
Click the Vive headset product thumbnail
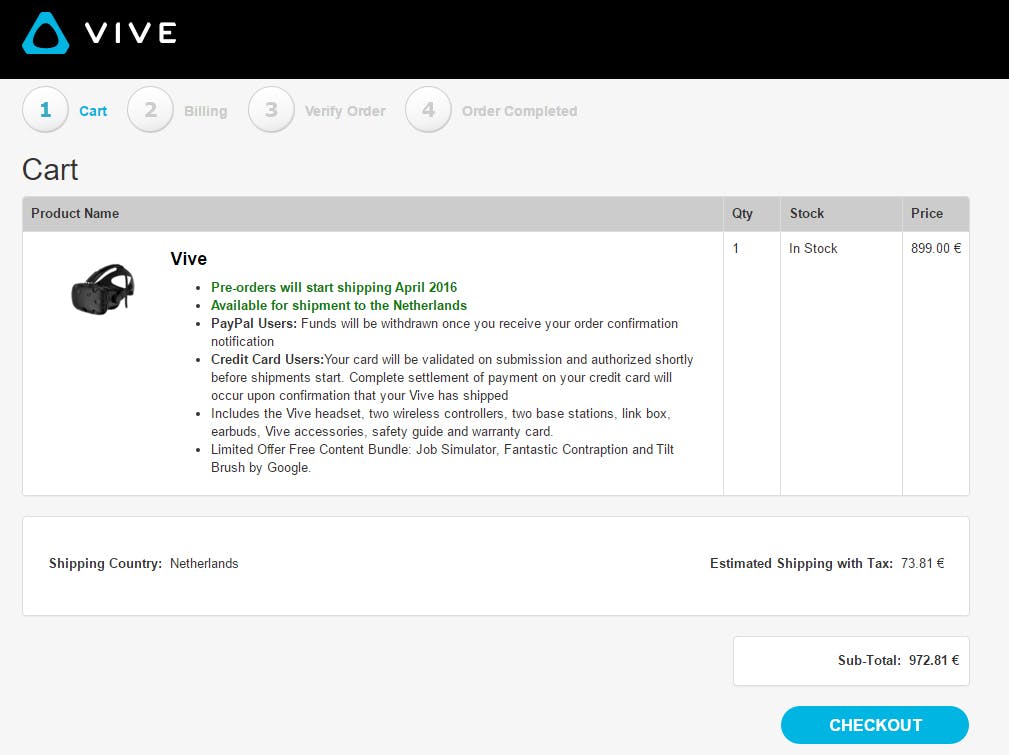[x=103, y=289]
